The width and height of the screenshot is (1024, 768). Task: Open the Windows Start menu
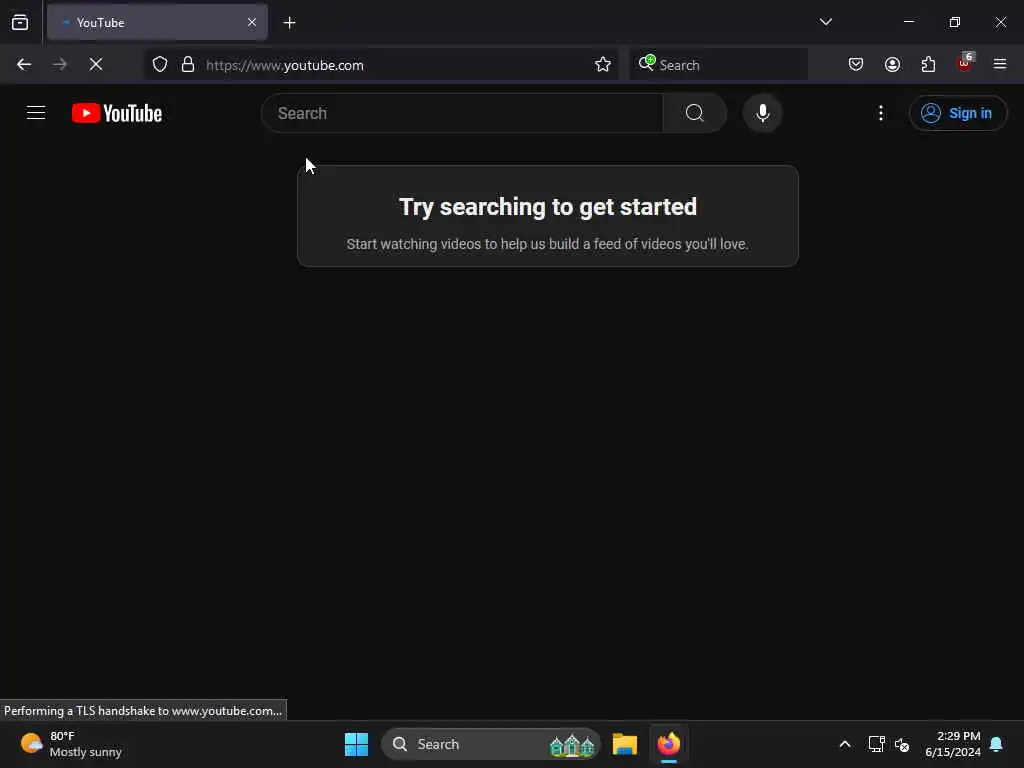(356, 744)
